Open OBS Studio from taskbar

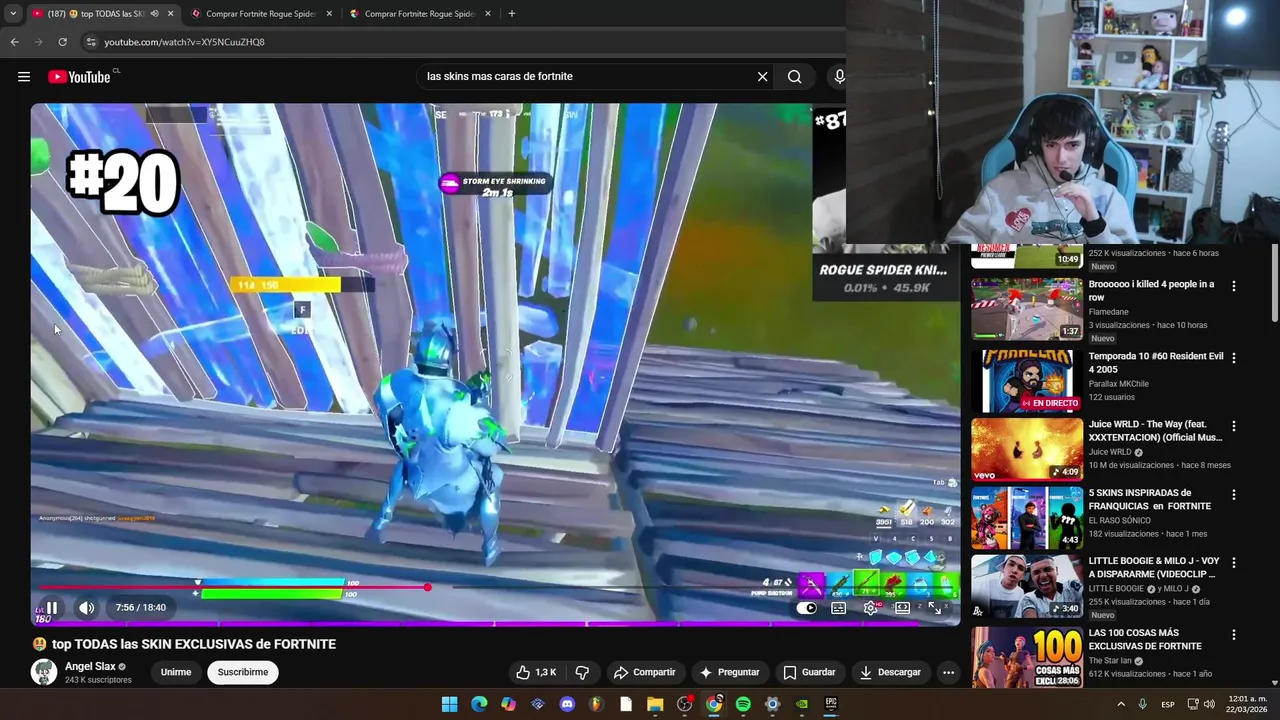tap(684, 704)
